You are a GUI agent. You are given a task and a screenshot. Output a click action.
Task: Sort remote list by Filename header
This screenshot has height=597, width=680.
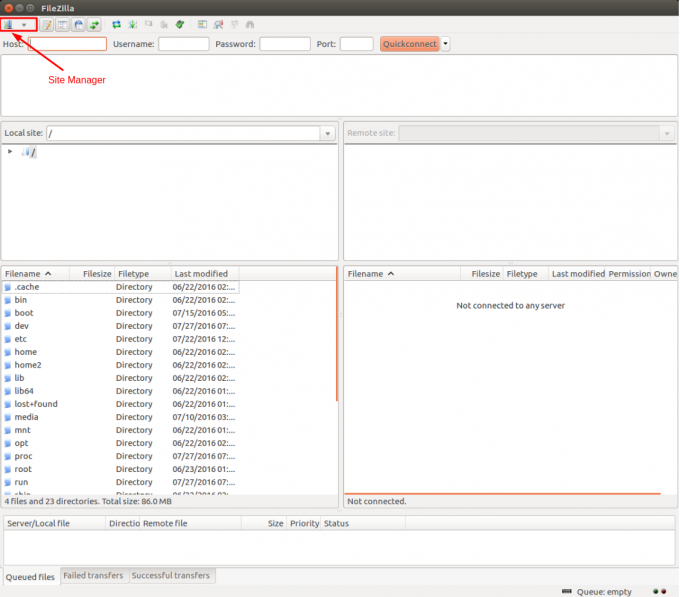pyautogui.click(x=402, y=274)
